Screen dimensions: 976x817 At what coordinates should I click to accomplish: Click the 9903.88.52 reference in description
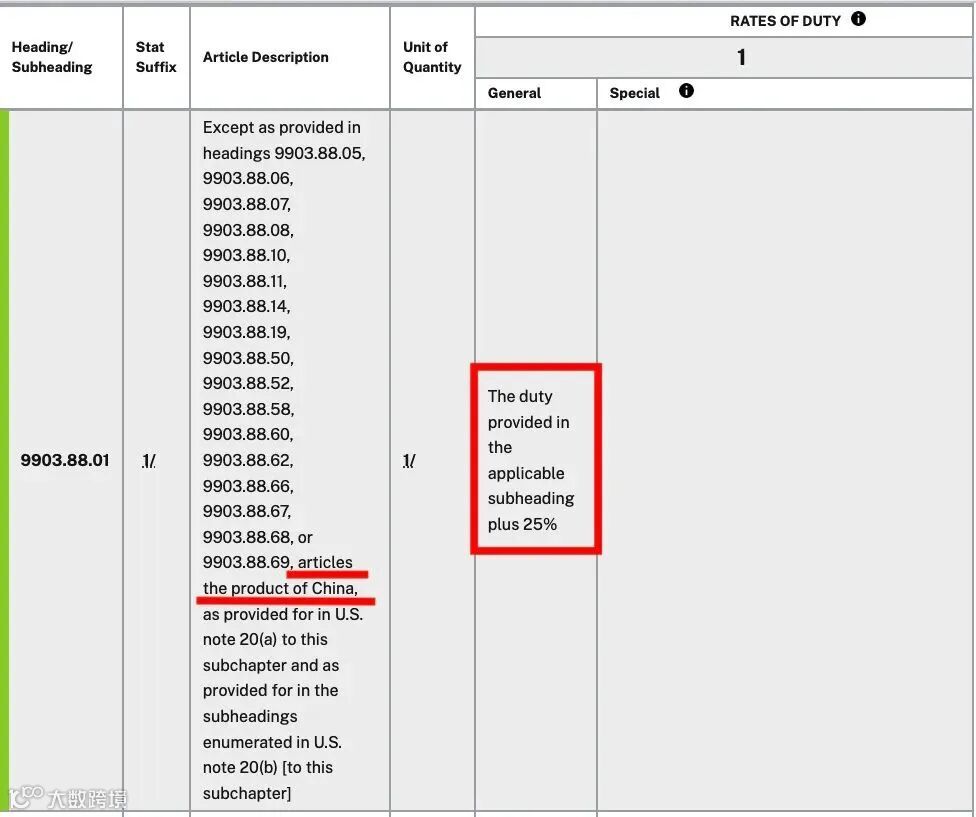[248, 383]
